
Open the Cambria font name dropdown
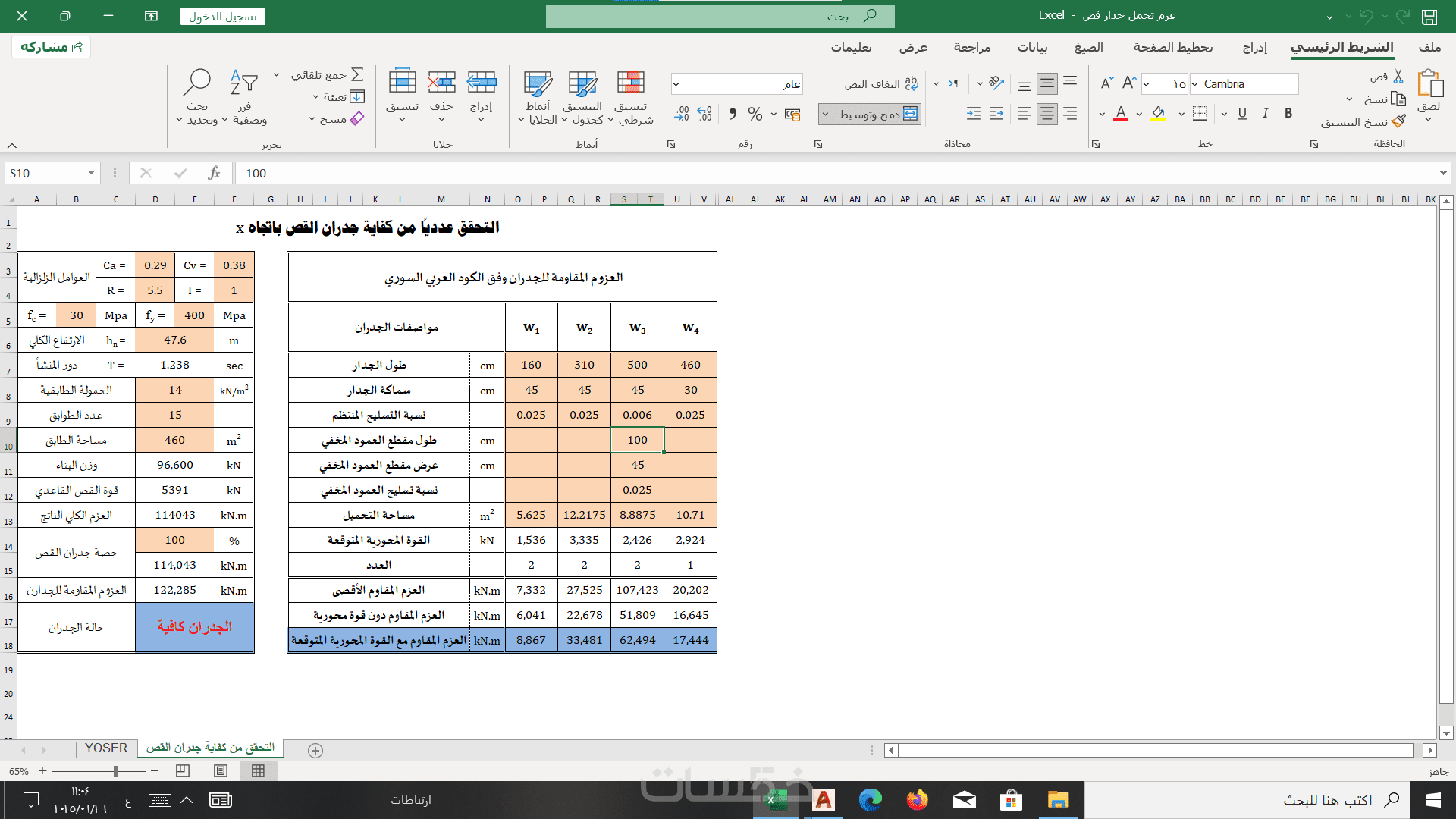click(x=1195, y=84)
